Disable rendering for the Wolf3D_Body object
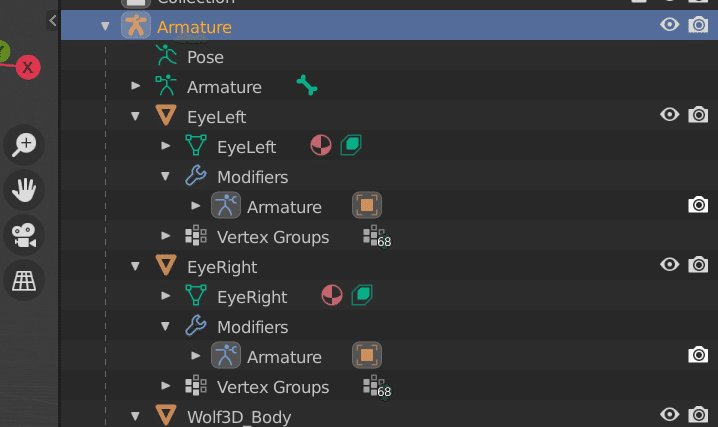The width and height of the screenshot is (718, 427). pos(699,415)
